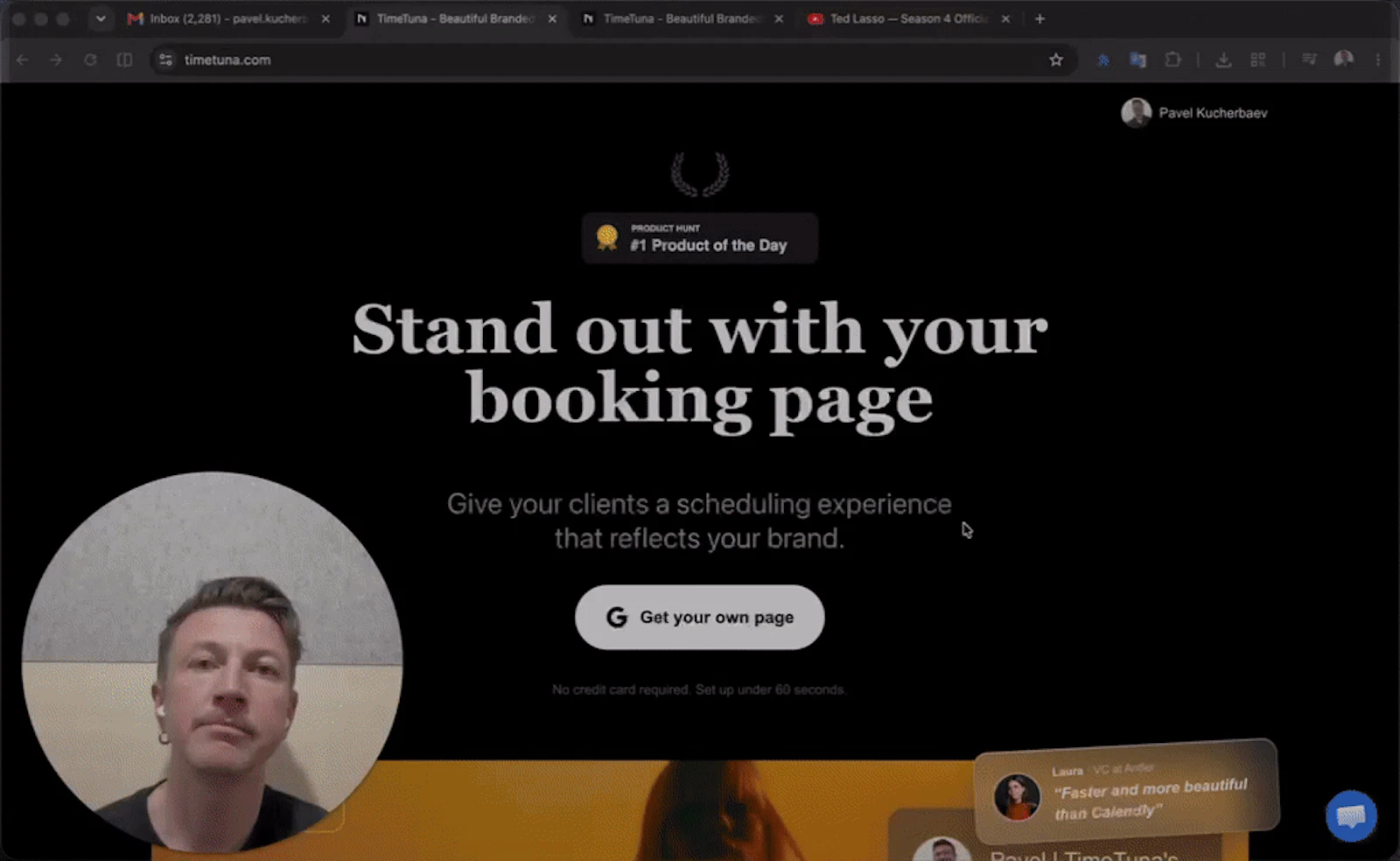This screenshot has width=1400, height=861.
Task: Click the "No credit card required" note
Action: [x=699, y=689]
